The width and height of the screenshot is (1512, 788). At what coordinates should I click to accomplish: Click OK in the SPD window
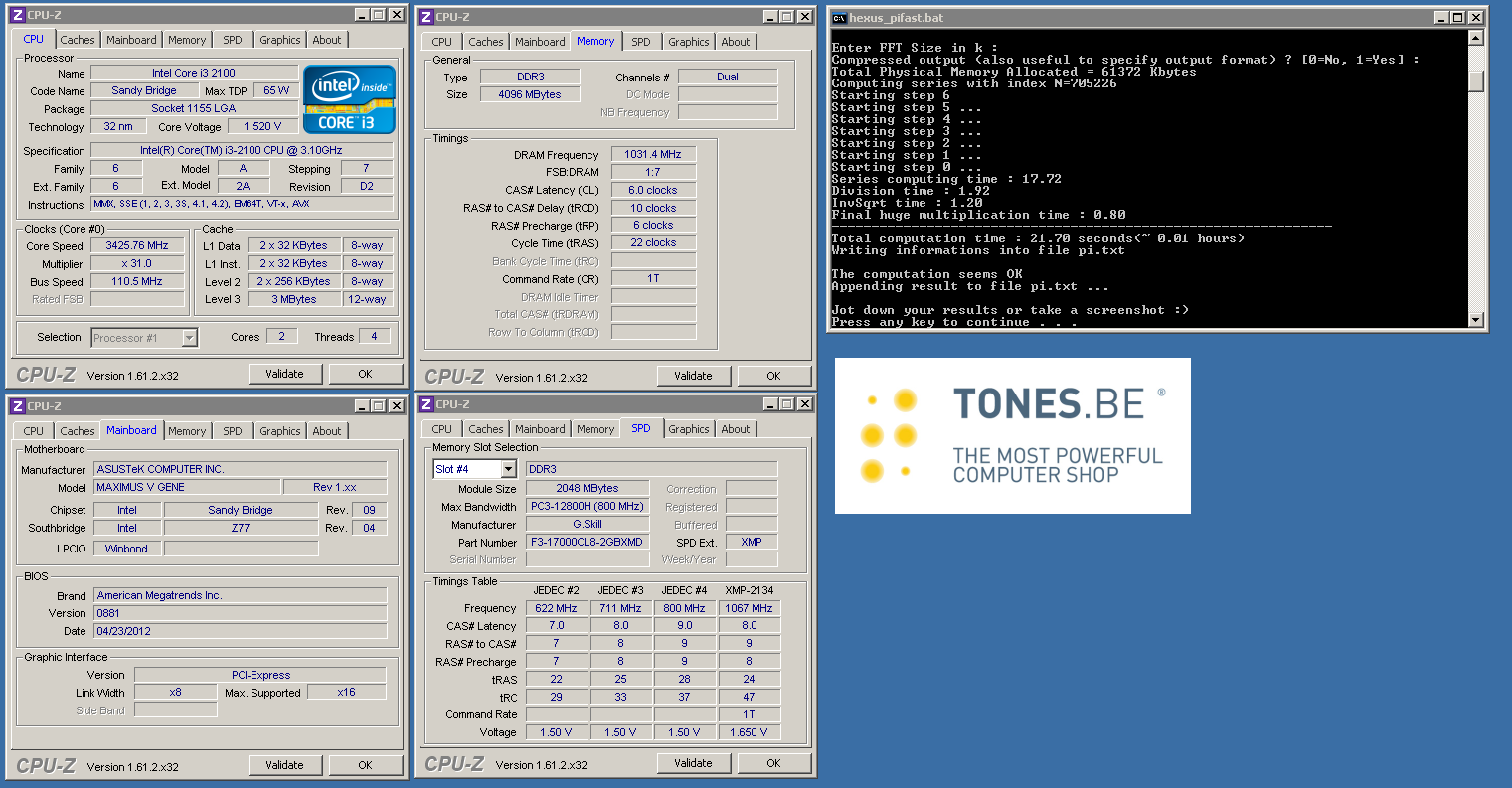(x=773, y=763)
